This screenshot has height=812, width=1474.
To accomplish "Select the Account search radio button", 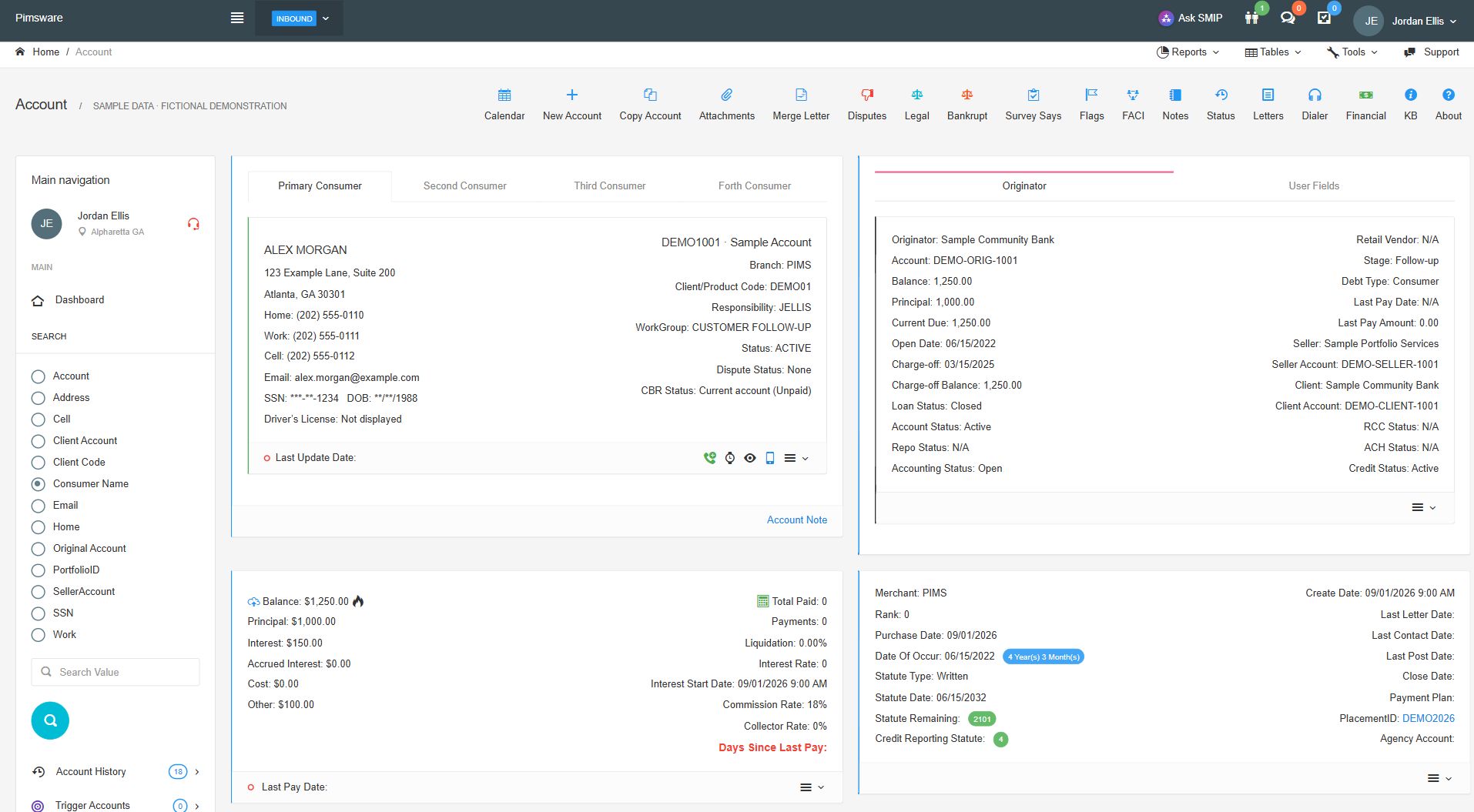I will (38, 376).
